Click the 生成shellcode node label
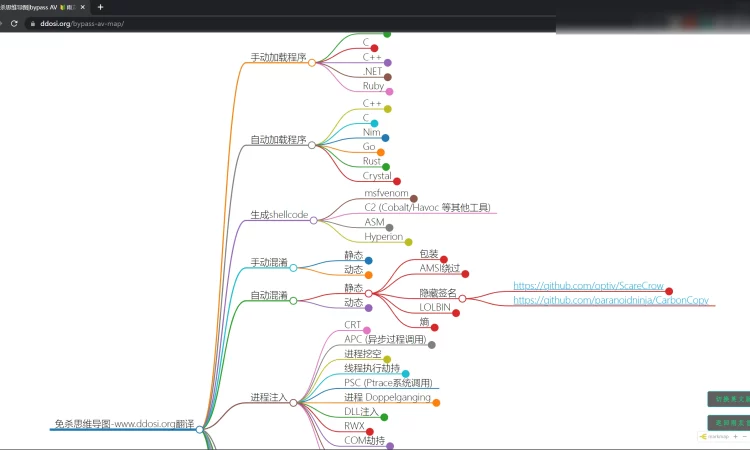Screen dimensions: 750x450 (279, 215)
